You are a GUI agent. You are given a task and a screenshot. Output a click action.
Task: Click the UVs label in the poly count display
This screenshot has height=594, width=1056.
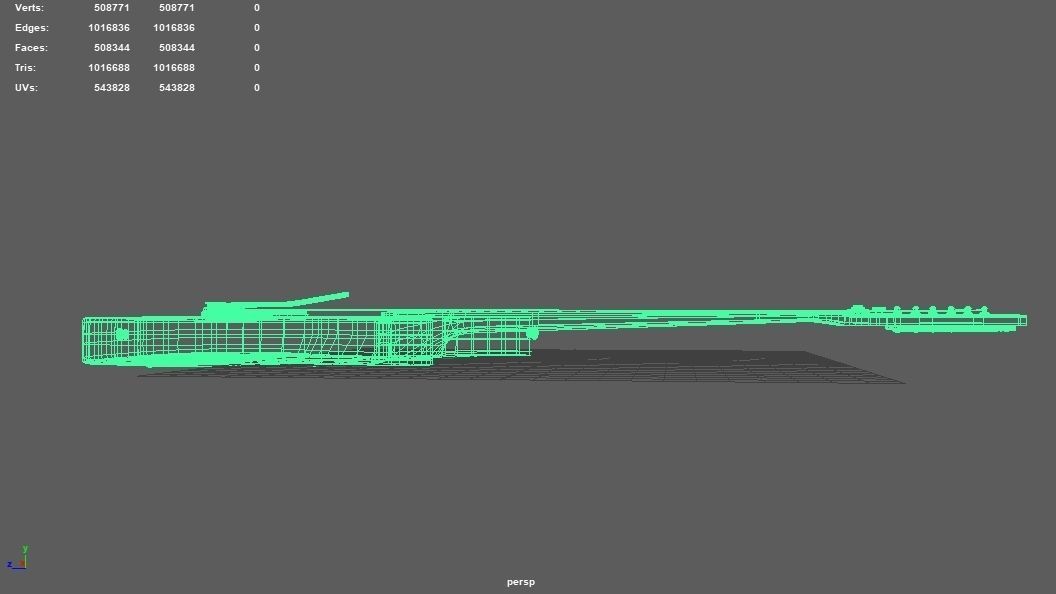(x=26, y=88)
